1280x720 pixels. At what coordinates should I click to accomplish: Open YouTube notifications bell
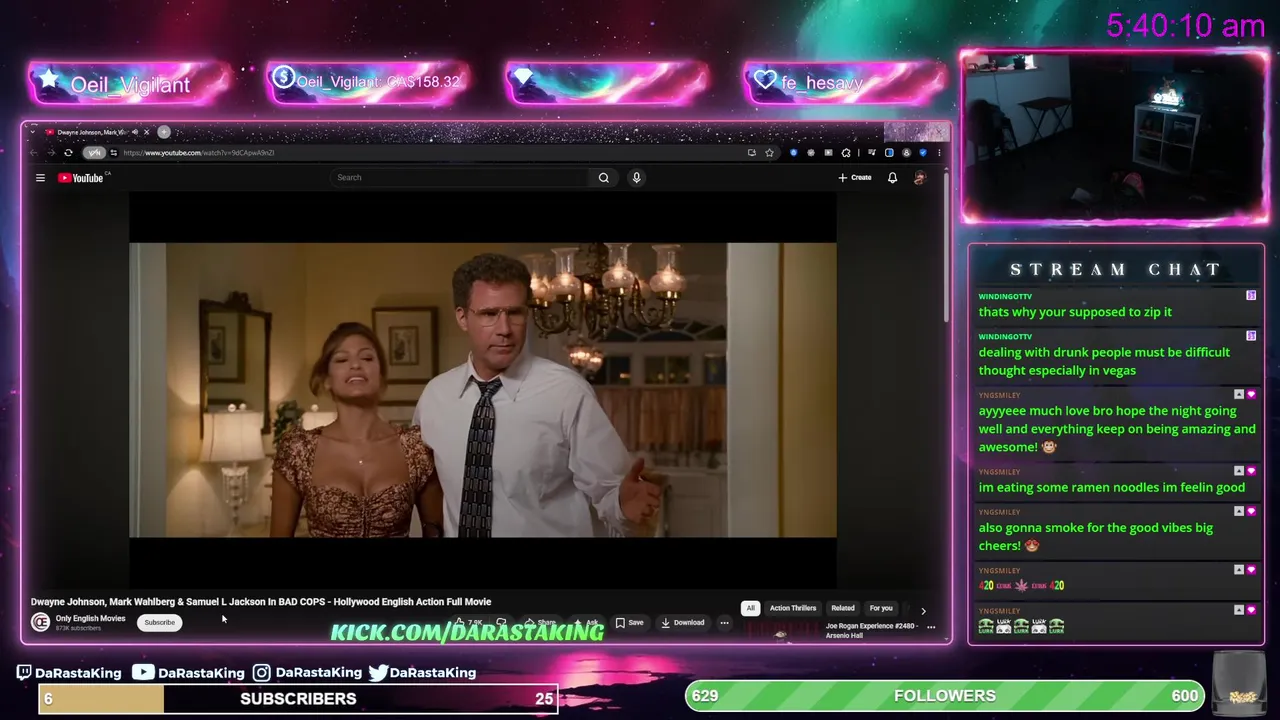coord(892,178)
